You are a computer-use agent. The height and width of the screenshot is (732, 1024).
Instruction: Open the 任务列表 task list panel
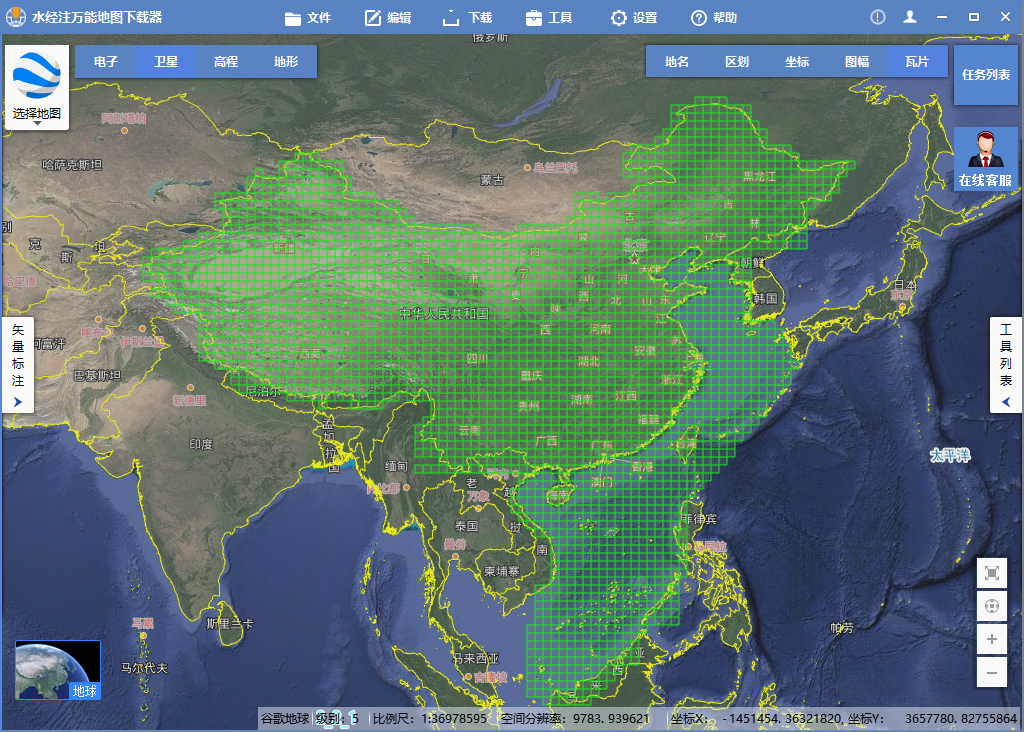tap(985, 74)
